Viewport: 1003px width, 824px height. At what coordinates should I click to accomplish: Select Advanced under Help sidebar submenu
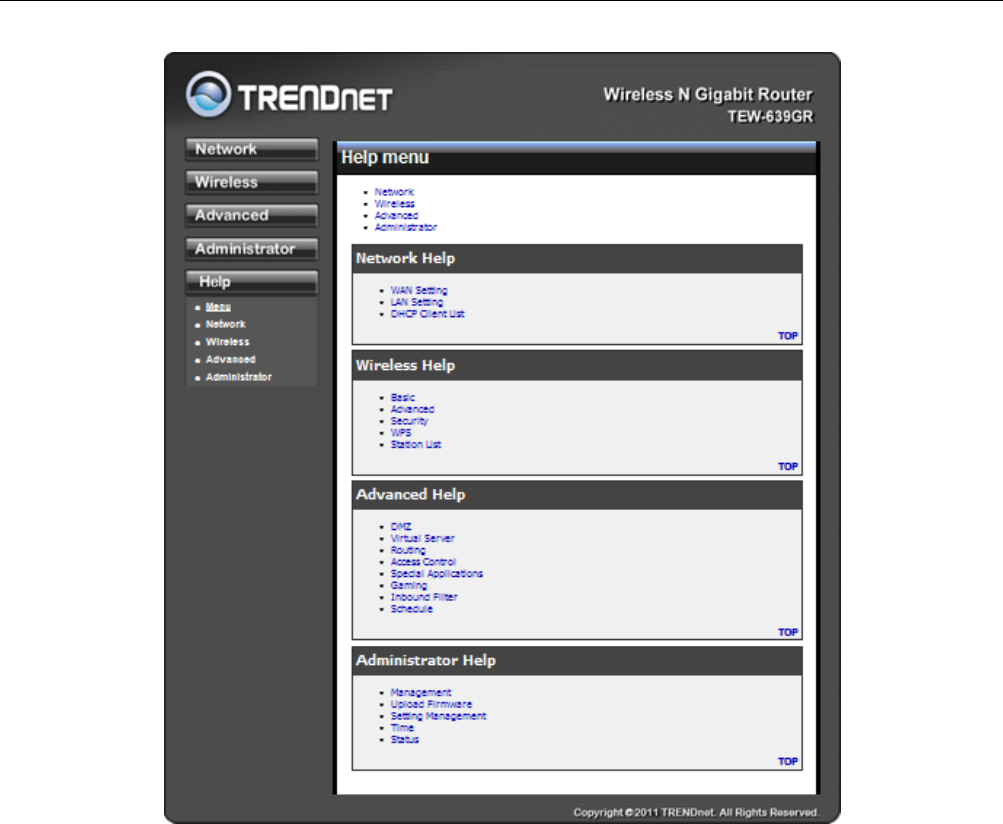[230, 360]
